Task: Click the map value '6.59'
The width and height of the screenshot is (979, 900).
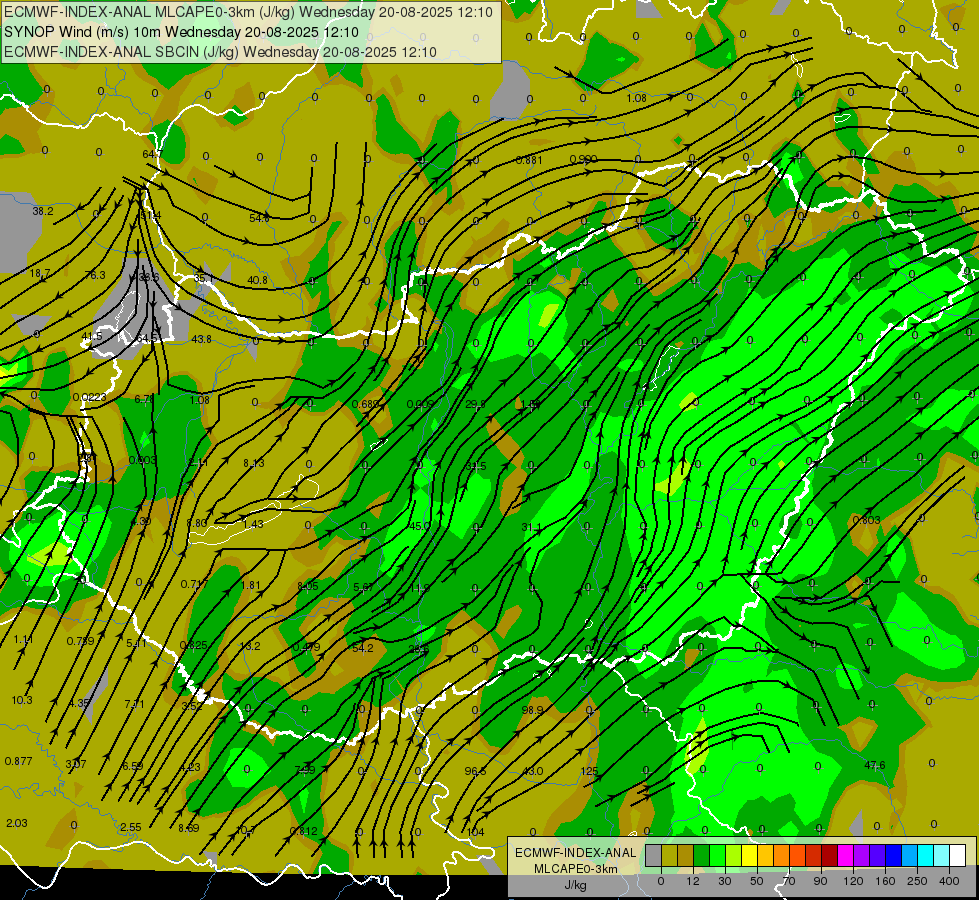Action: point(132,766)
